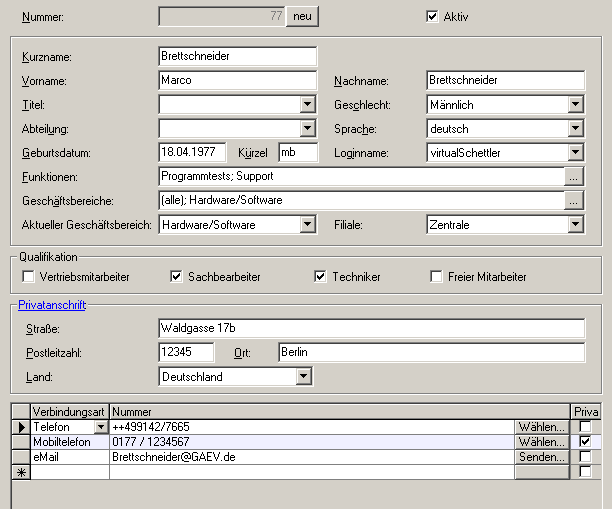Image resolution: width=612 pixels, height=509 pixels.
Task: Click the Geschäftsbereiche ellipsis button
Action: (573, 200)
